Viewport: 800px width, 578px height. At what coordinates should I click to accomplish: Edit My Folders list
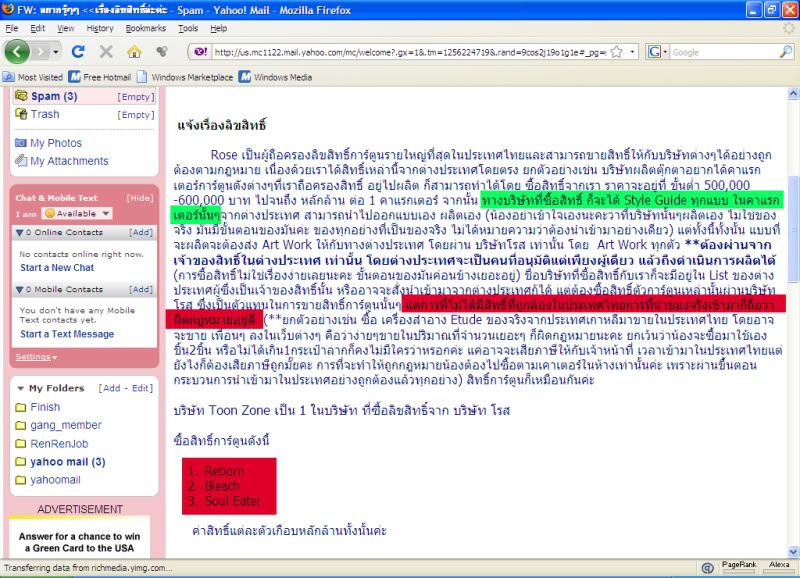pyautogui.click(x=140, y=388)
